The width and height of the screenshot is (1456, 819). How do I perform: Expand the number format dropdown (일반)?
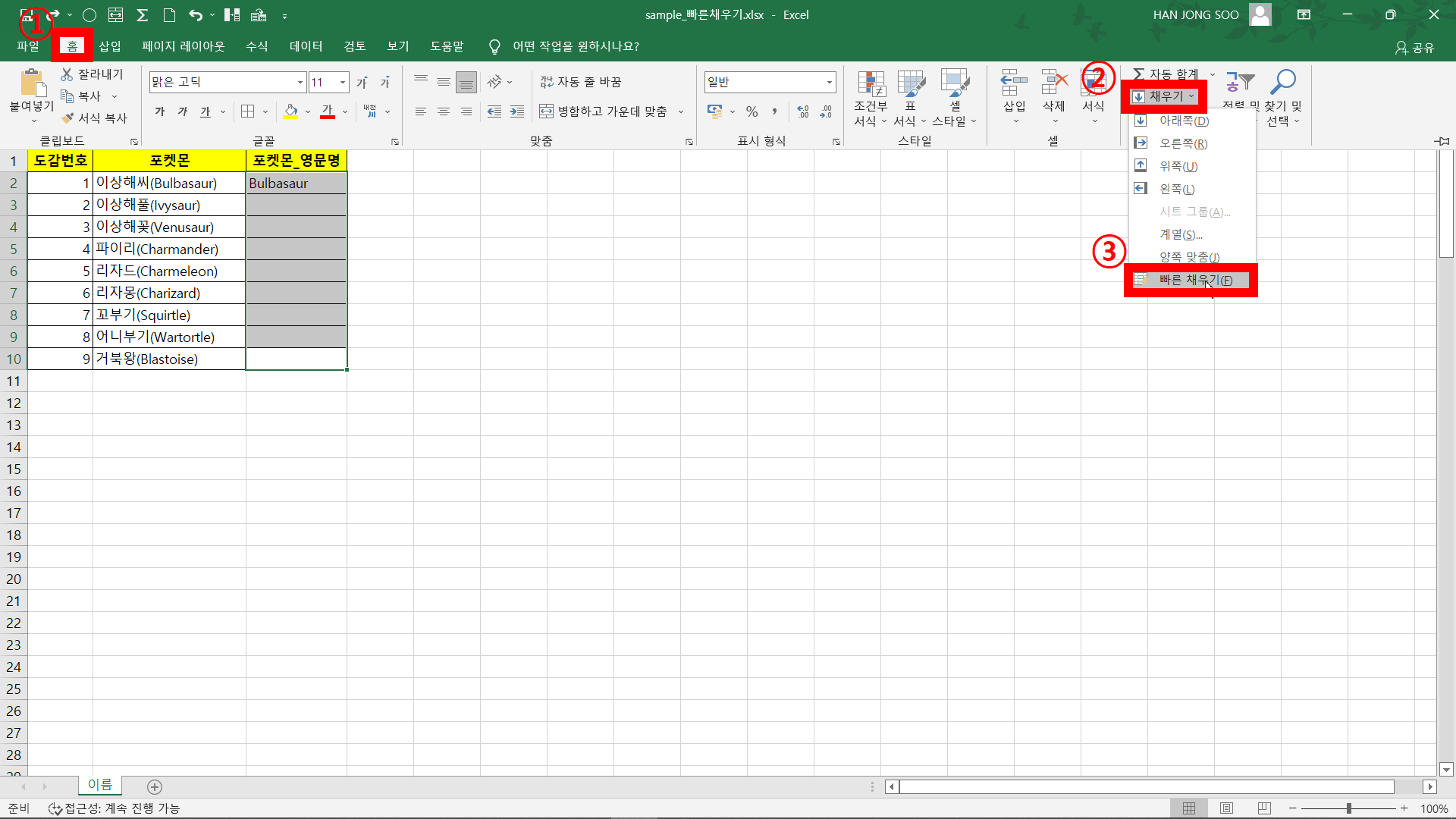[x=829, y=82]
